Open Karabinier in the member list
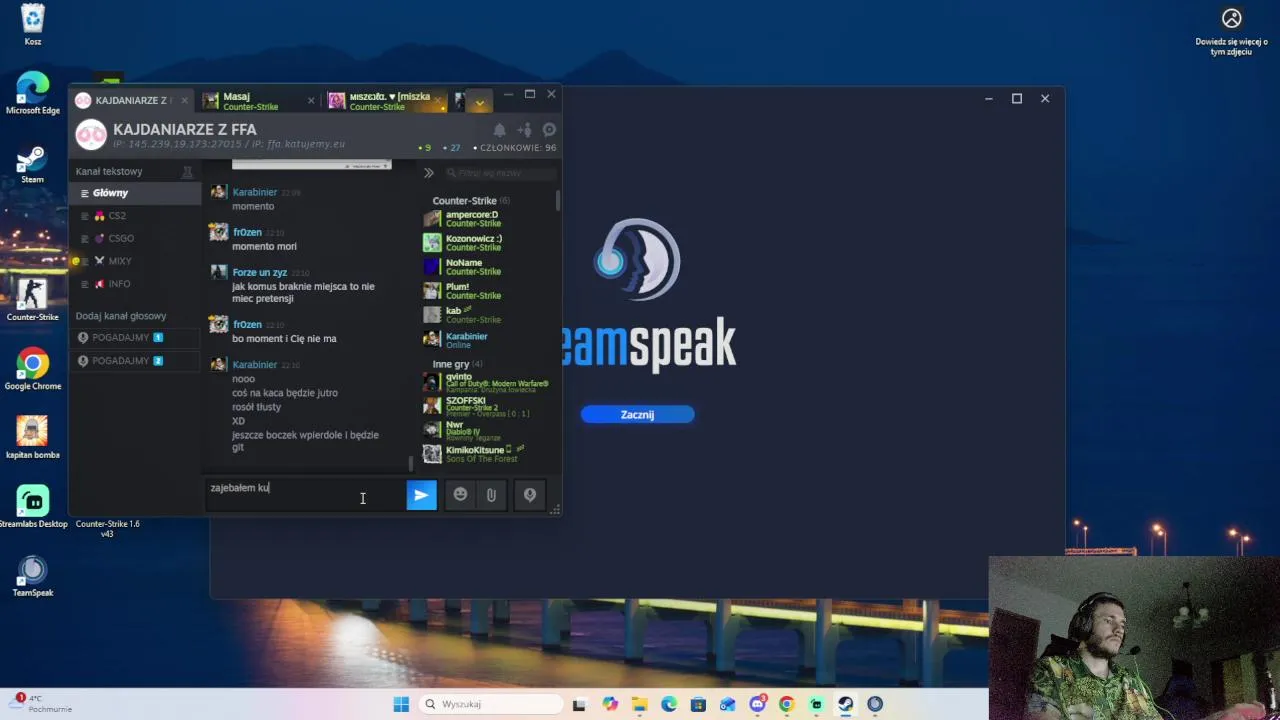Screen dimensions: 1280x720 coord(487,340)
